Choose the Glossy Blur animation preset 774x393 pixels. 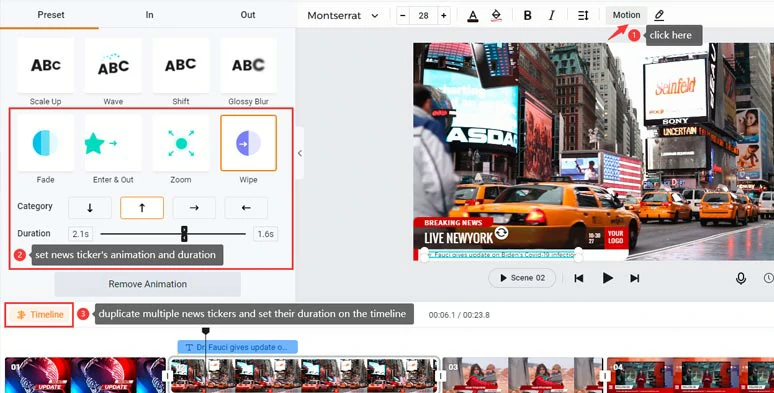pos(248,65)
